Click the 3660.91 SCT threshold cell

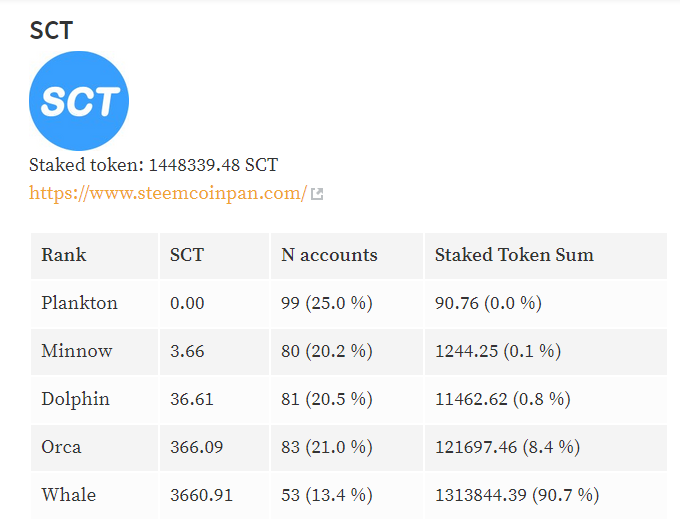click(x=214, y=495)
